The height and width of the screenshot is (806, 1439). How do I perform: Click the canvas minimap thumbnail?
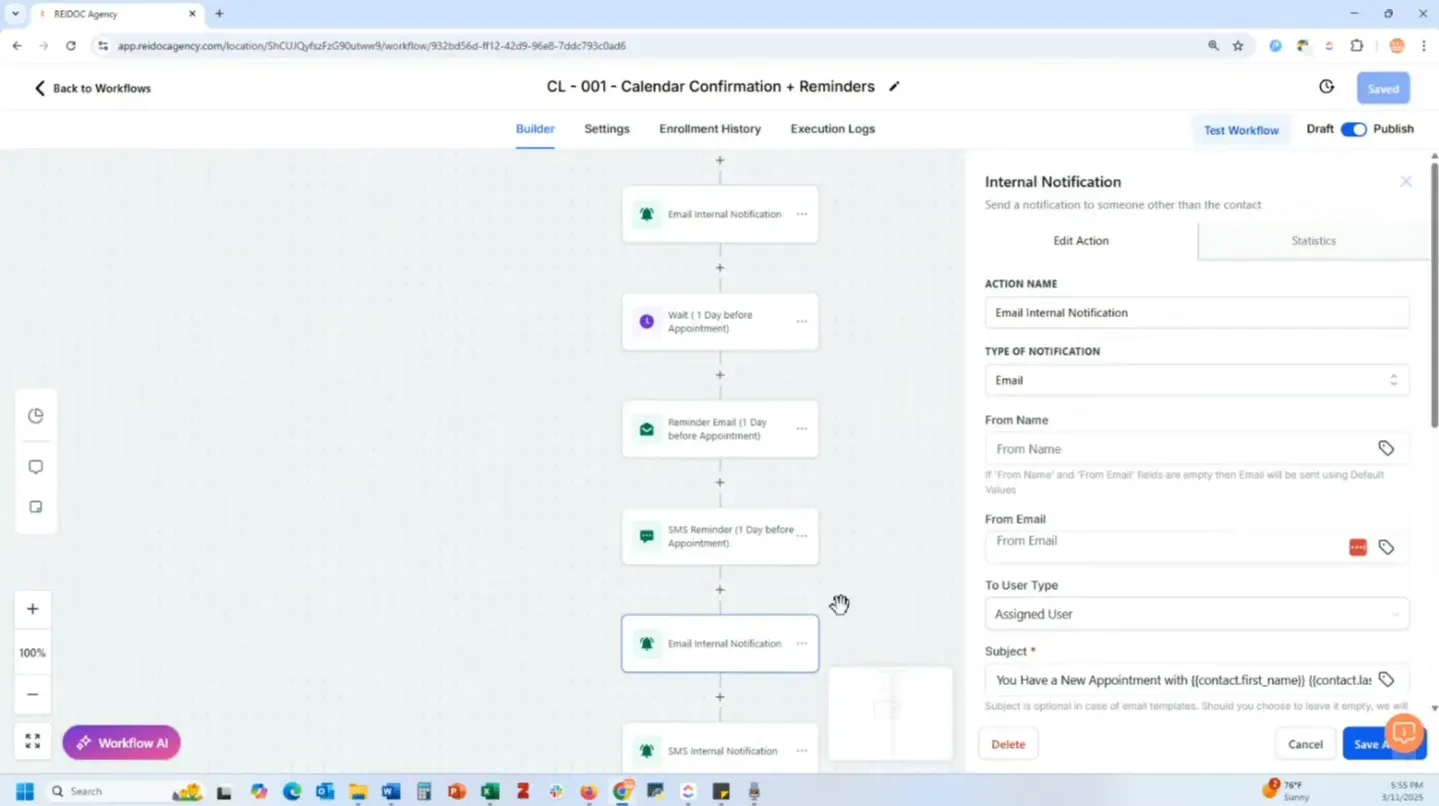pos(890,713)
